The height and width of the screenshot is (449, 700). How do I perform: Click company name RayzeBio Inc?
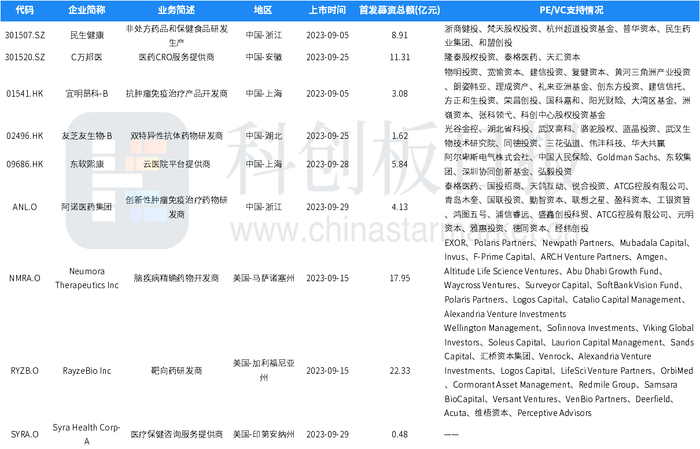click(87, 371)
